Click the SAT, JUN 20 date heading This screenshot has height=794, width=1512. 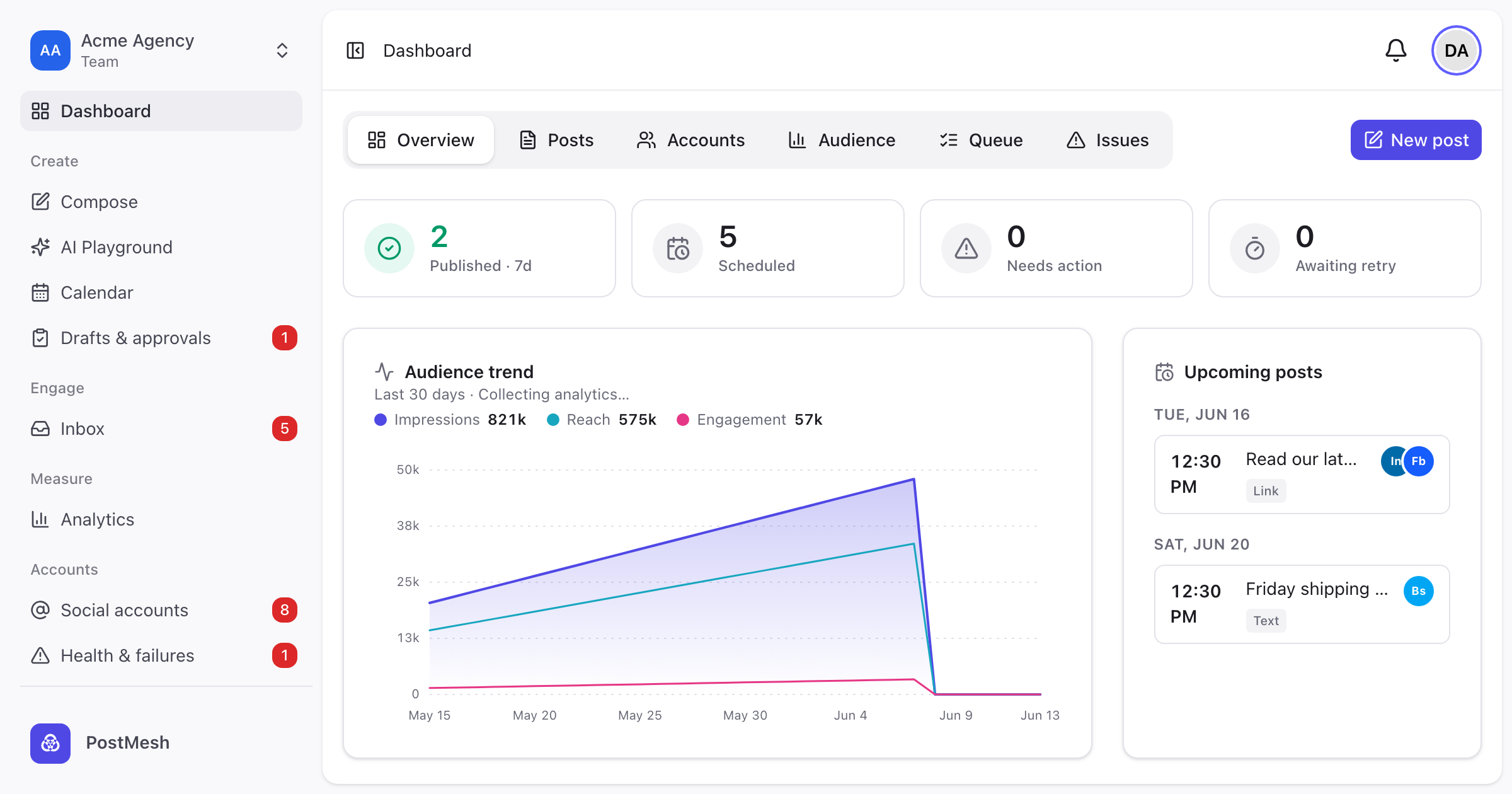point(1202,544)
